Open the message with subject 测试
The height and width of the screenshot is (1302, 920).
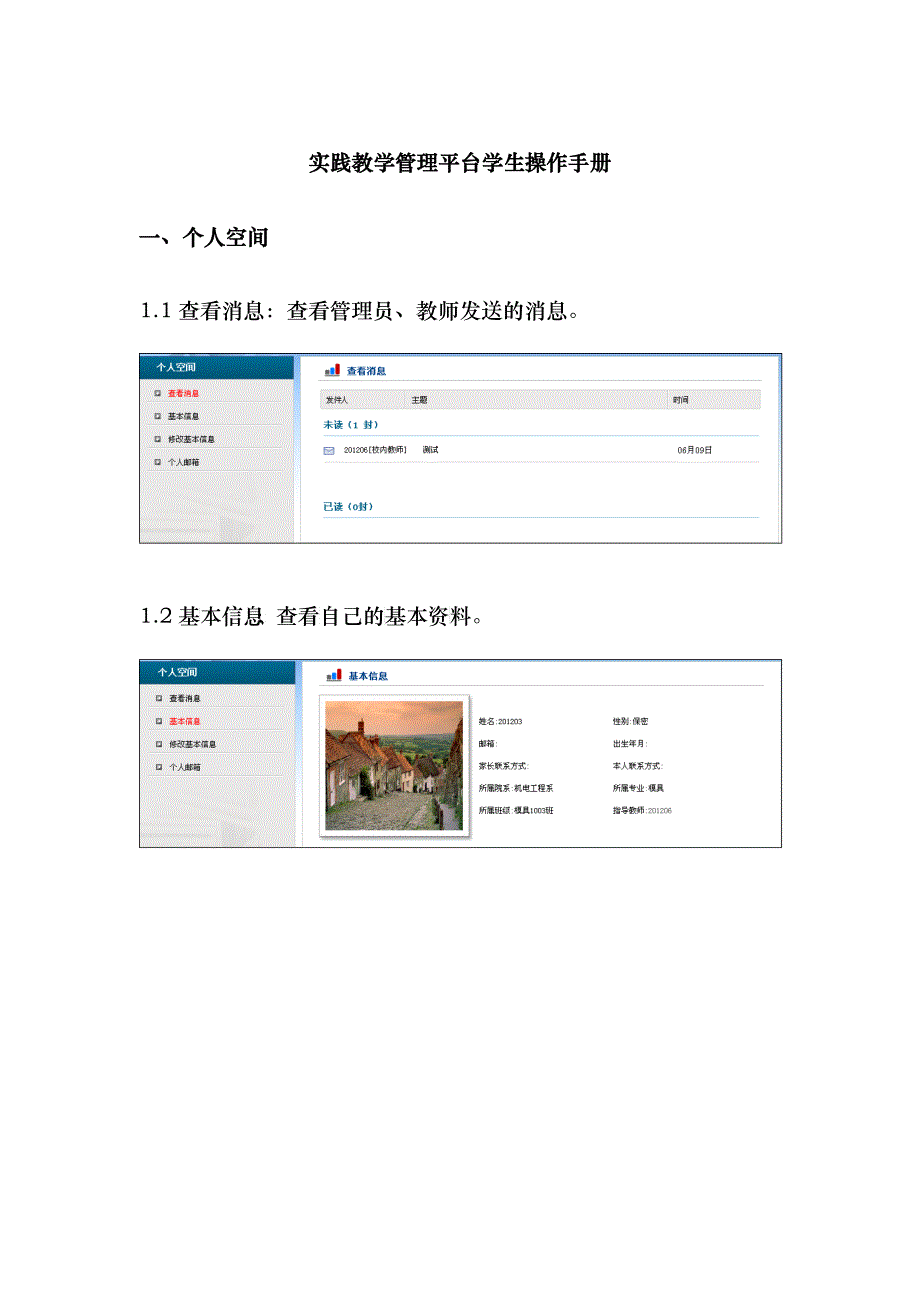430,451
